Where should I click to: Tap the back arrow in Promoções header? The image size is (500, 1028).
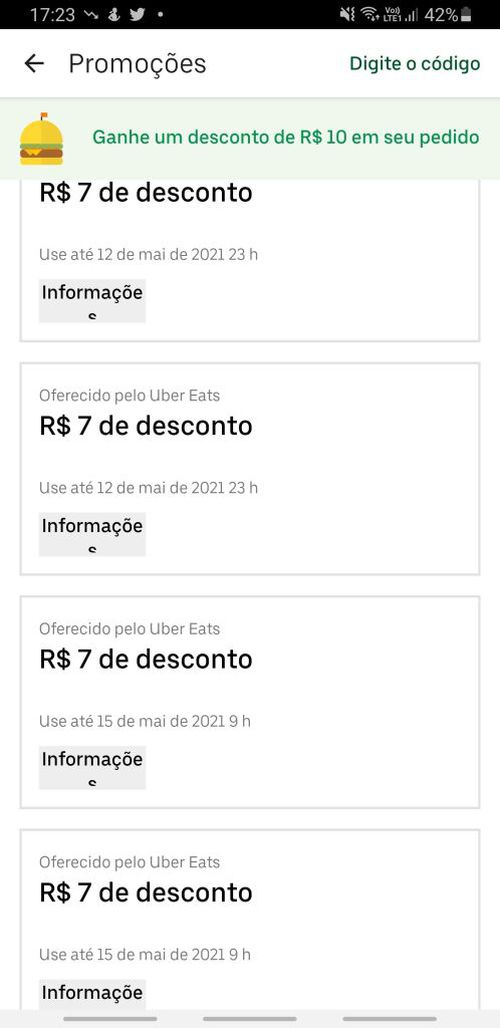[33, 64]
